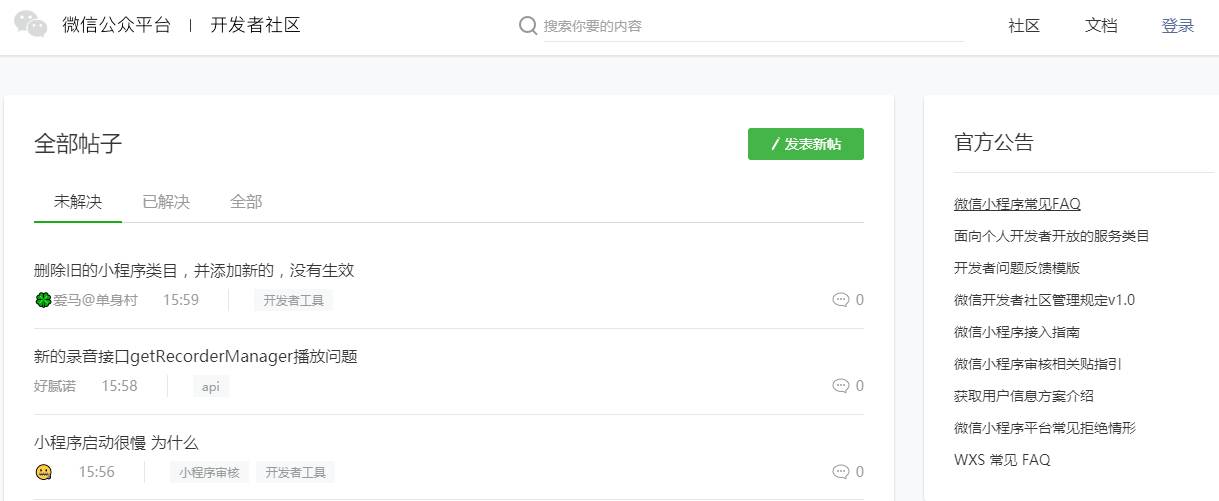The width and height of the screenshot is (1219, 501).
Task: Switch to the 已解决 tab
Action: click(x=166, y=202)
